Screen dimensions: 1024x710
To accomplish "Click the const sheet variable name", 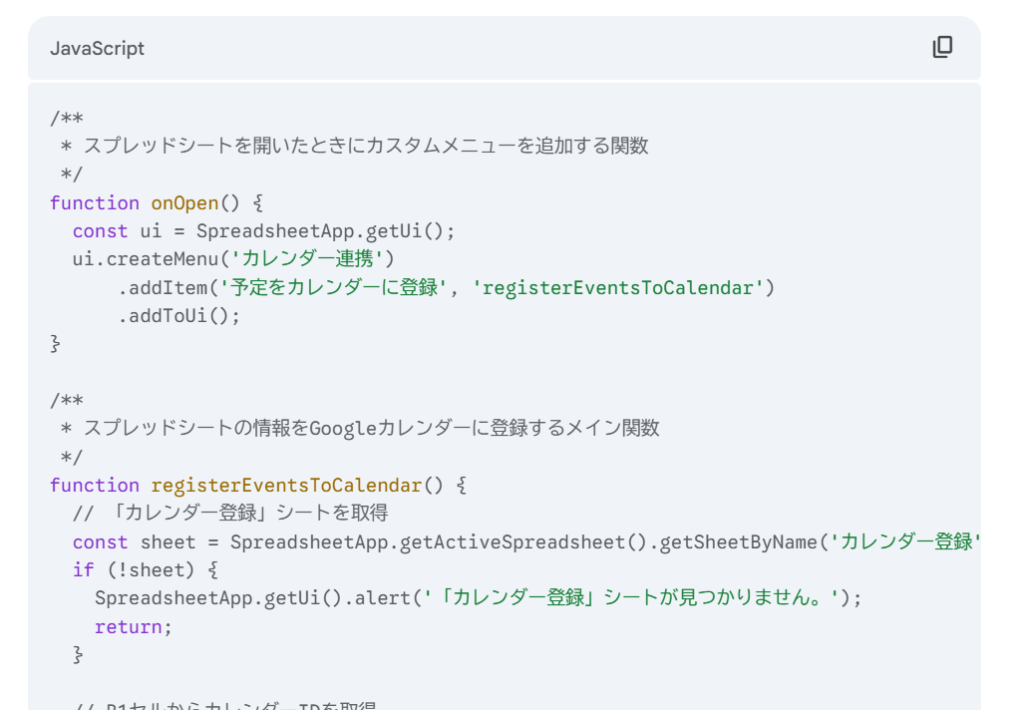I will (168, 542).
